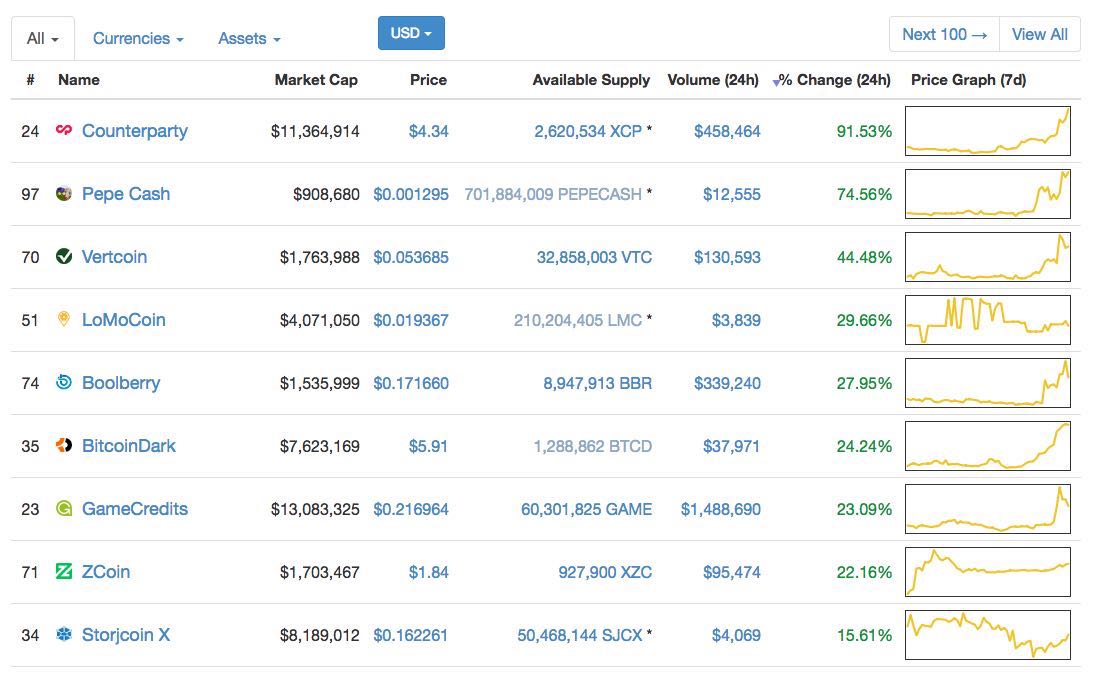Image resolution: width=1104 pixels, height=673 pixels.
Task: Click the 60,301,825 GAME supply link
Action: coord(586,510)
